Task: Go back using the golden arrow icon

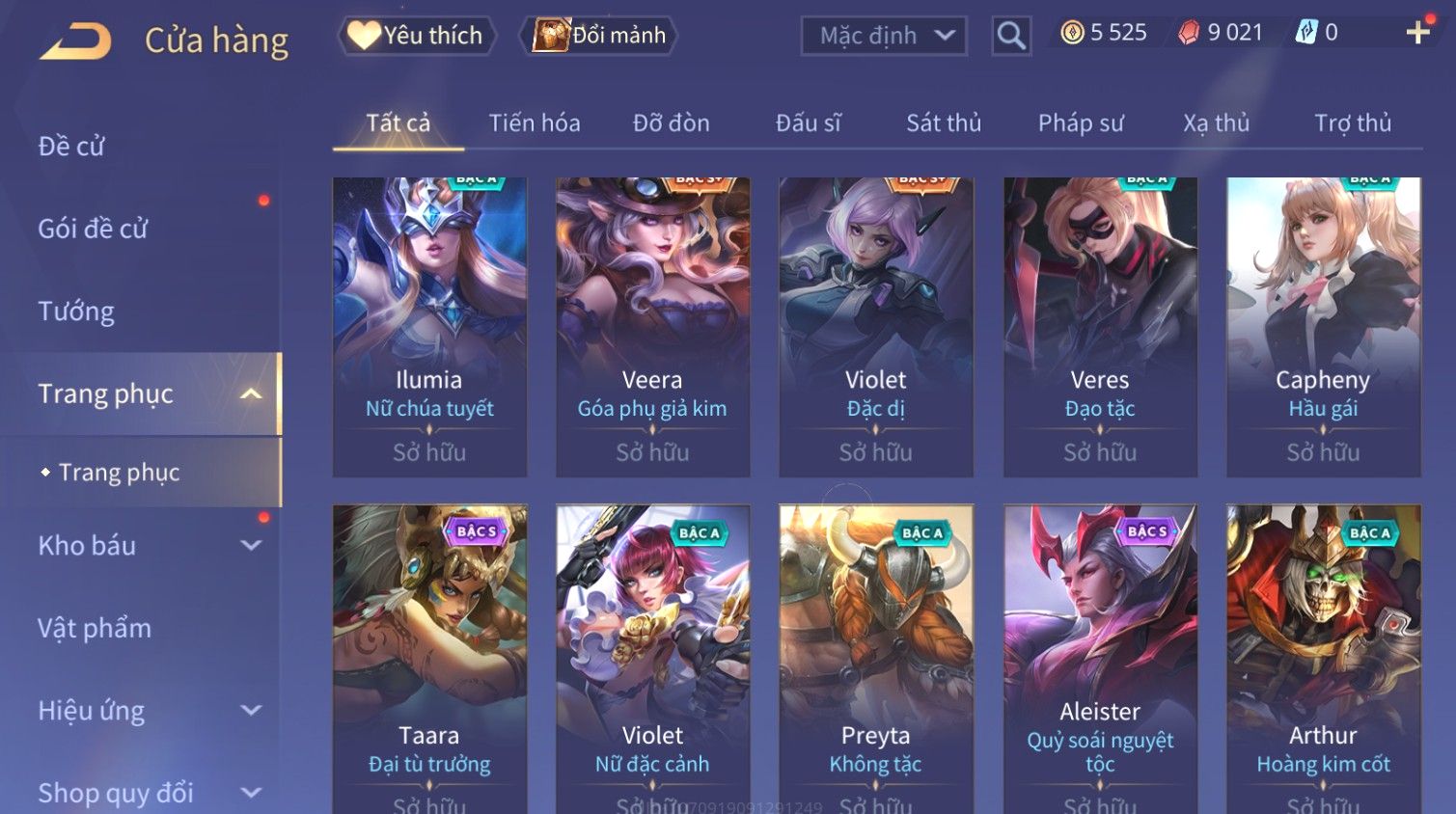Action: (75, 40)
